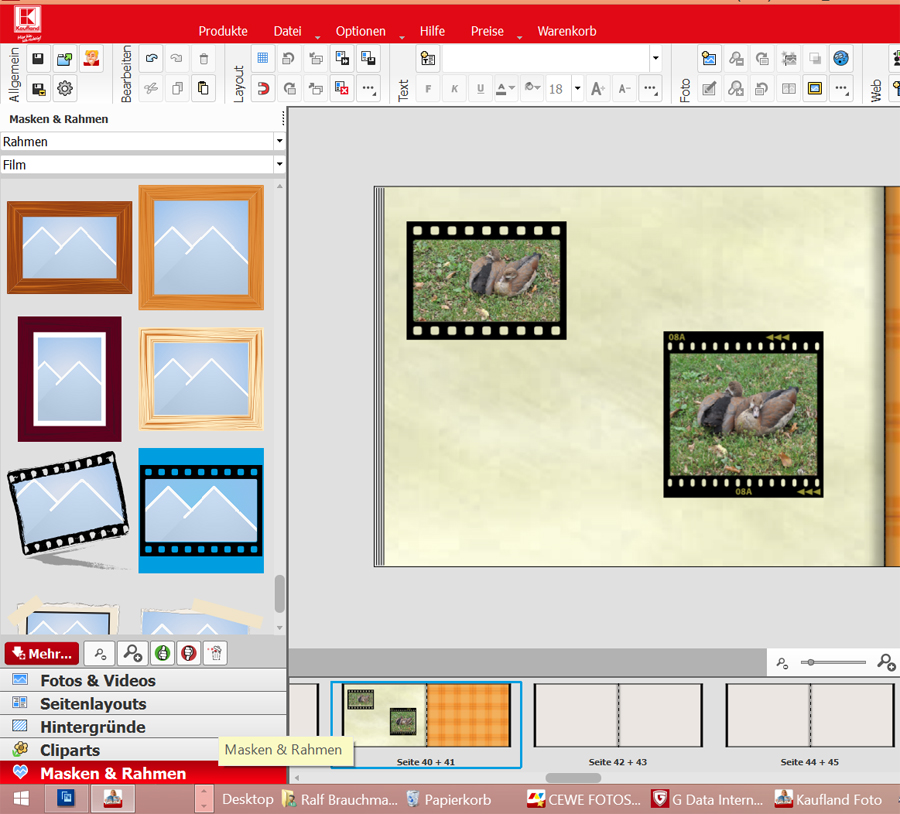Click the paste clipboard icon

(x=204, y=89)
